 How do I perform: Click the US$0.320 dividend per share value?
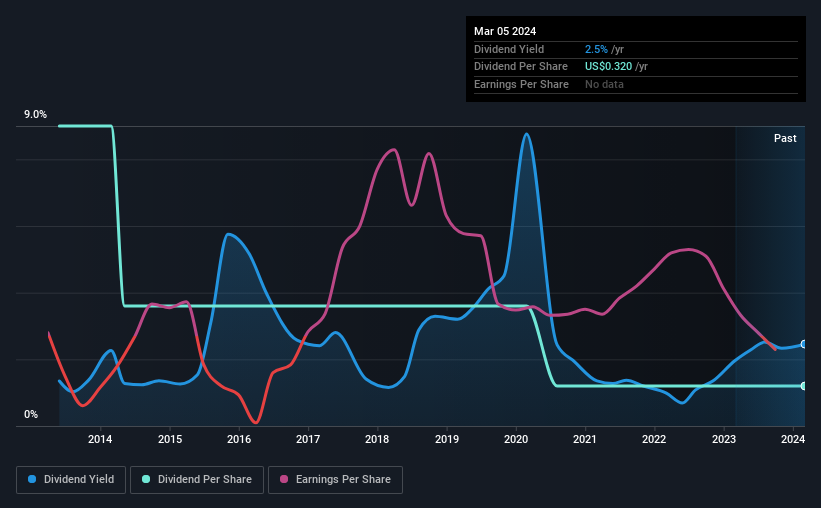pyautogui.click(x=608, y=67)
